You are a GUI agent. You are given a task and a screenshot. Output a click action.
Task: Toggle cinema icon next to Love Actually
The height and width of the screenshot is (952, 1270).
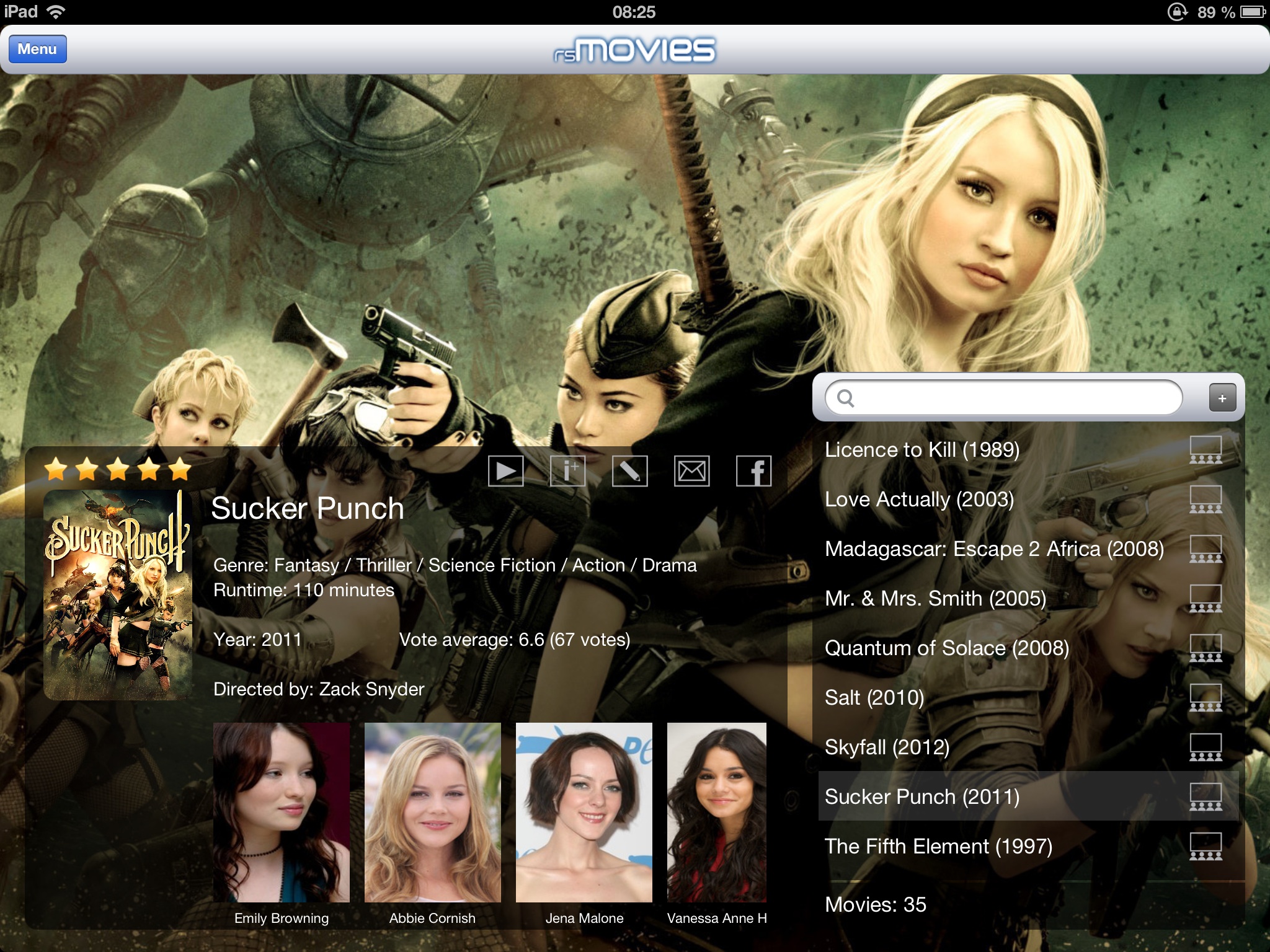1206,500
